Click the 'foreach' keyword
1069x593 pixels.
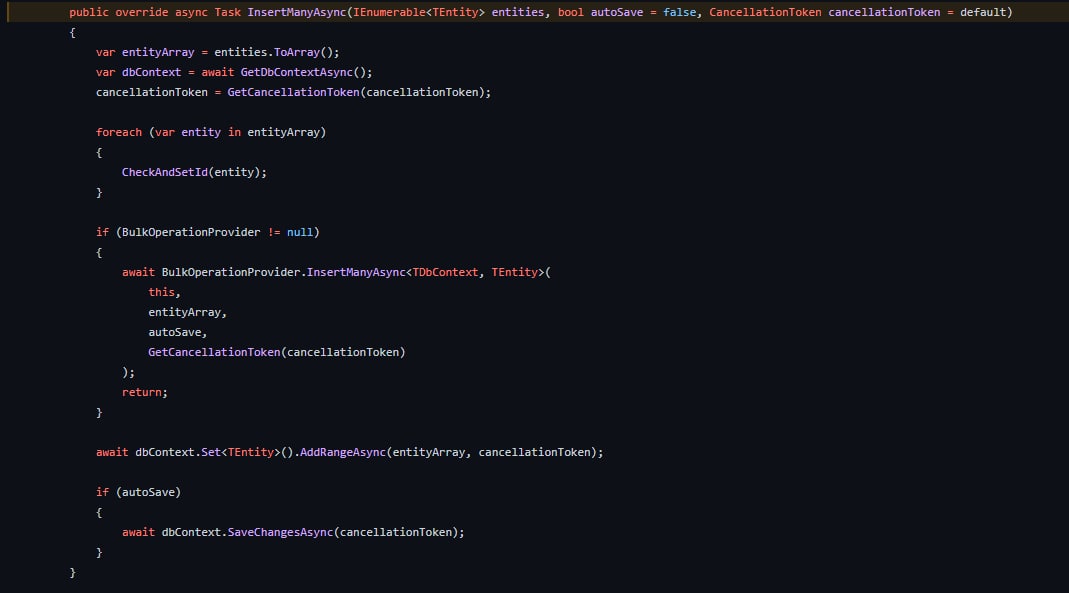pyautogui.click(x=119, y=132)
